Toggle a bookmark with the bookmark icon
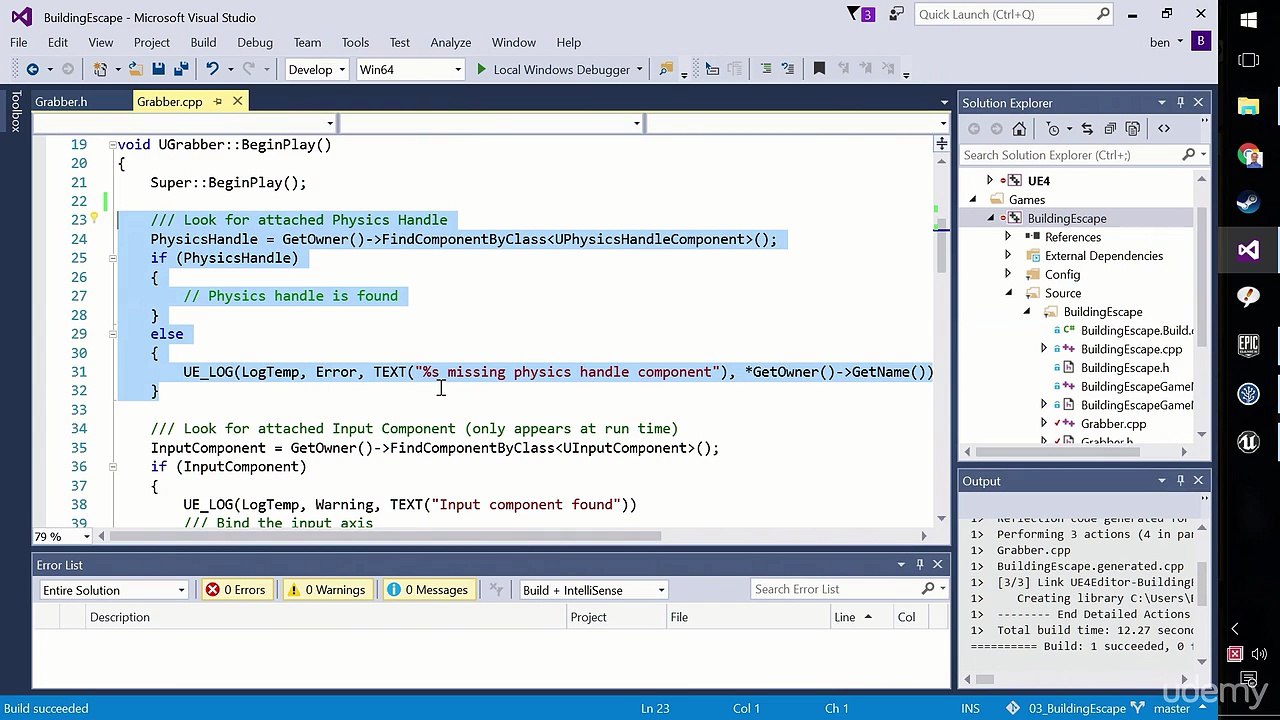This screenshot has height=720, width=1280. tap(819, 69)
